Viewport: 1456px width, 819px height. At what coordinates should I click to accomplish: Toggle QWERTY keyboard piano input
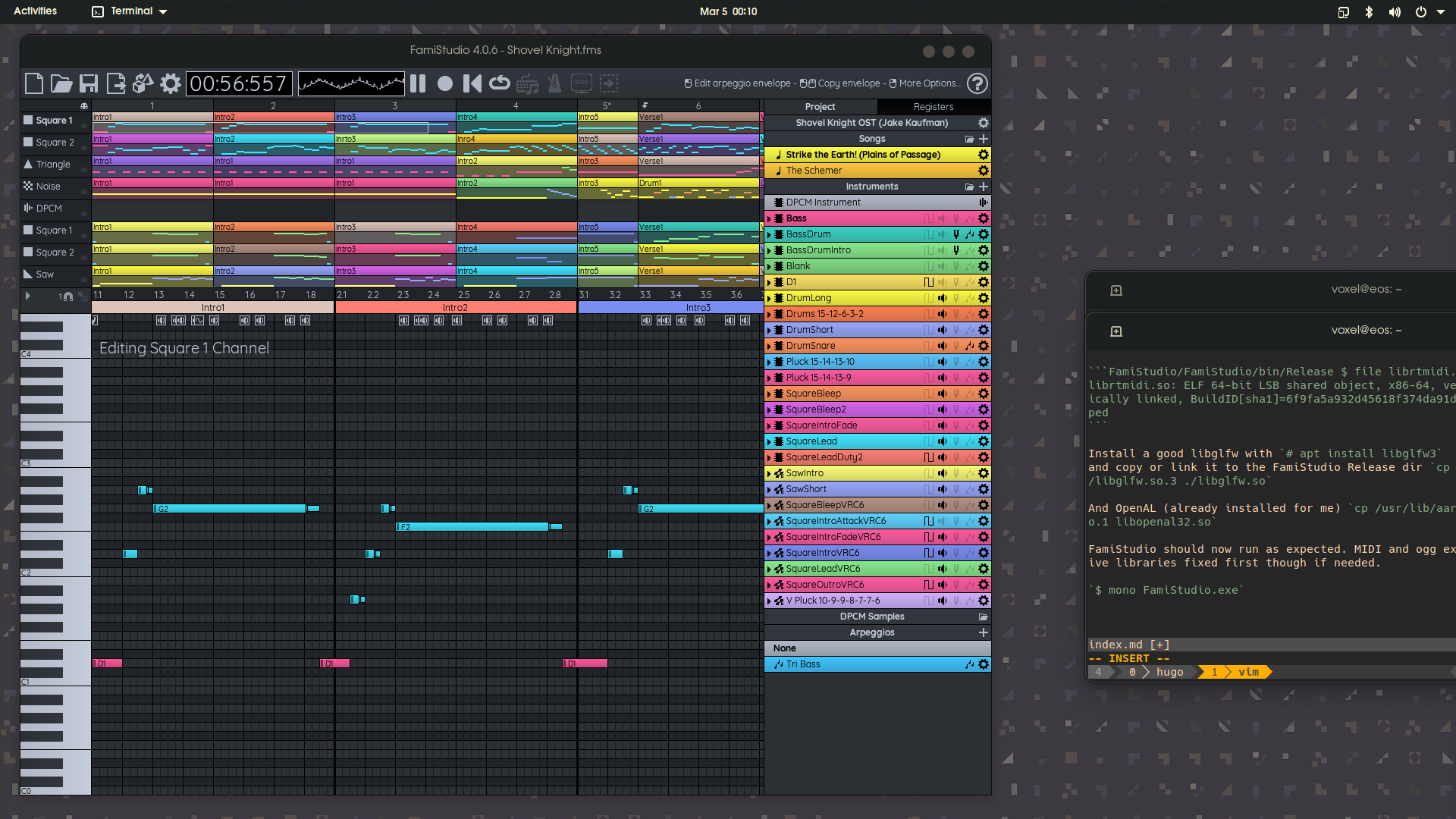click(527, 83)
